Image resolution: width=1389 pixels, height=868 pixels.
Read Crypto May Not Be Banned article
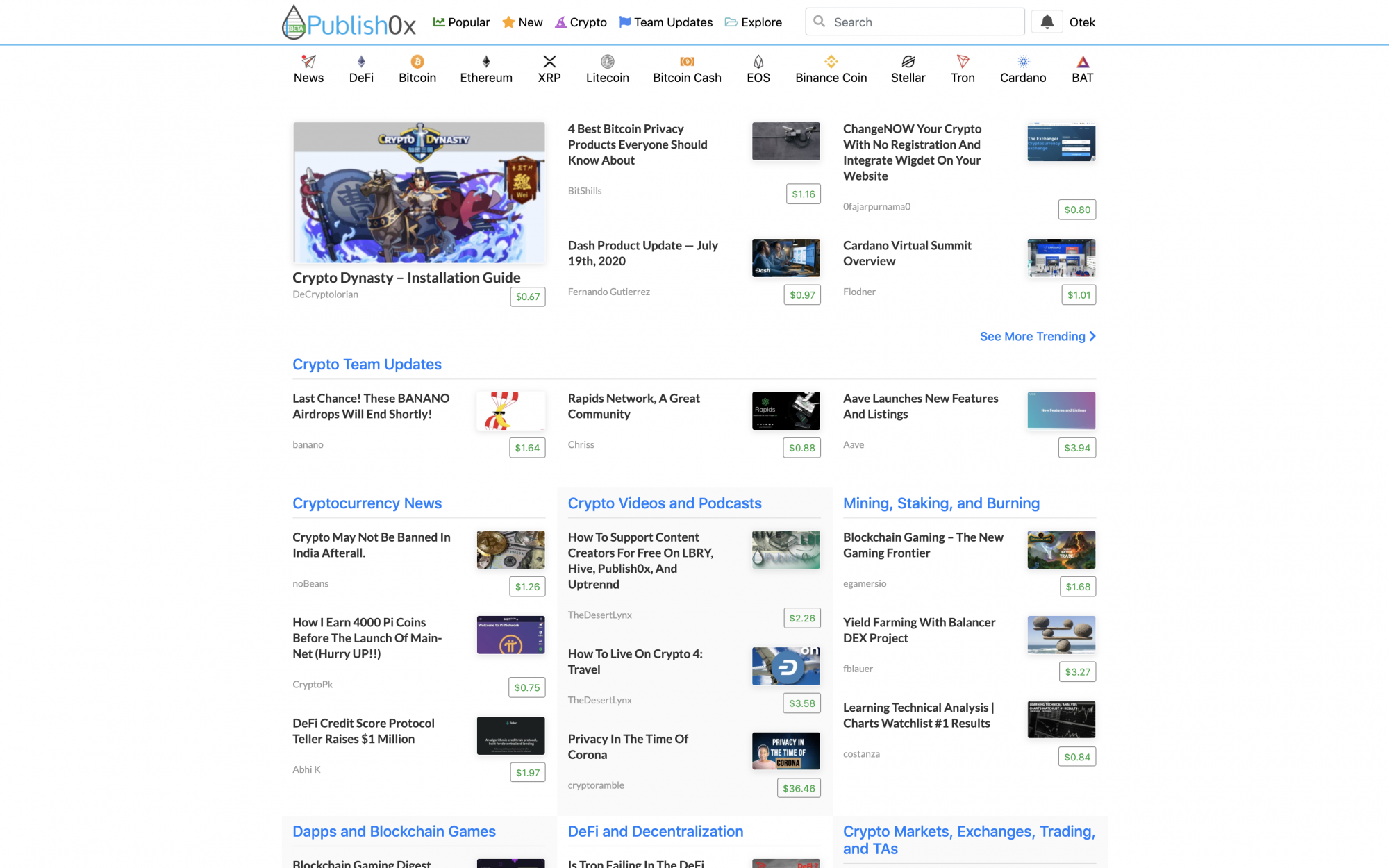coord(372,545)
